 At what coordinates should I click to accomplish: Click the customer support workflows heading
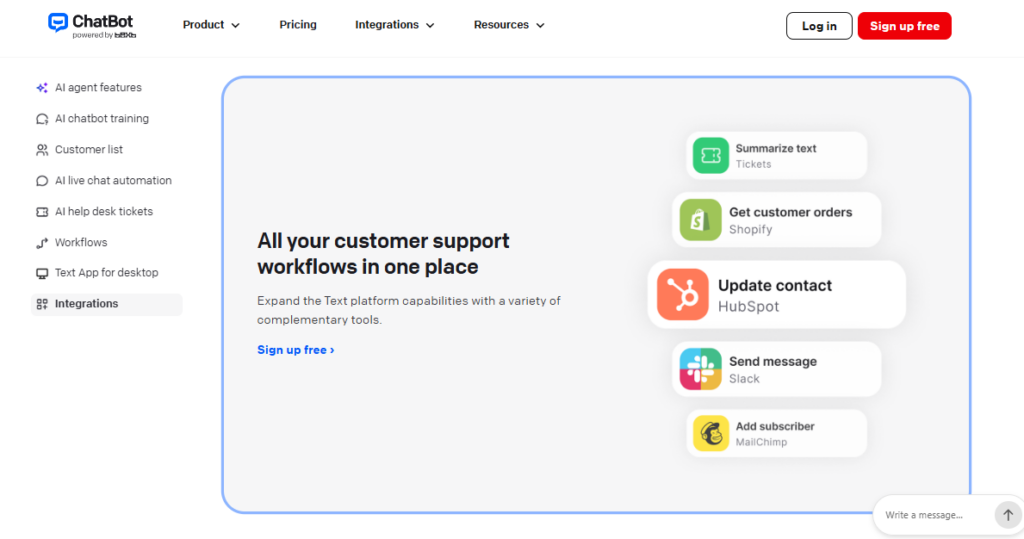coord(383,253)
